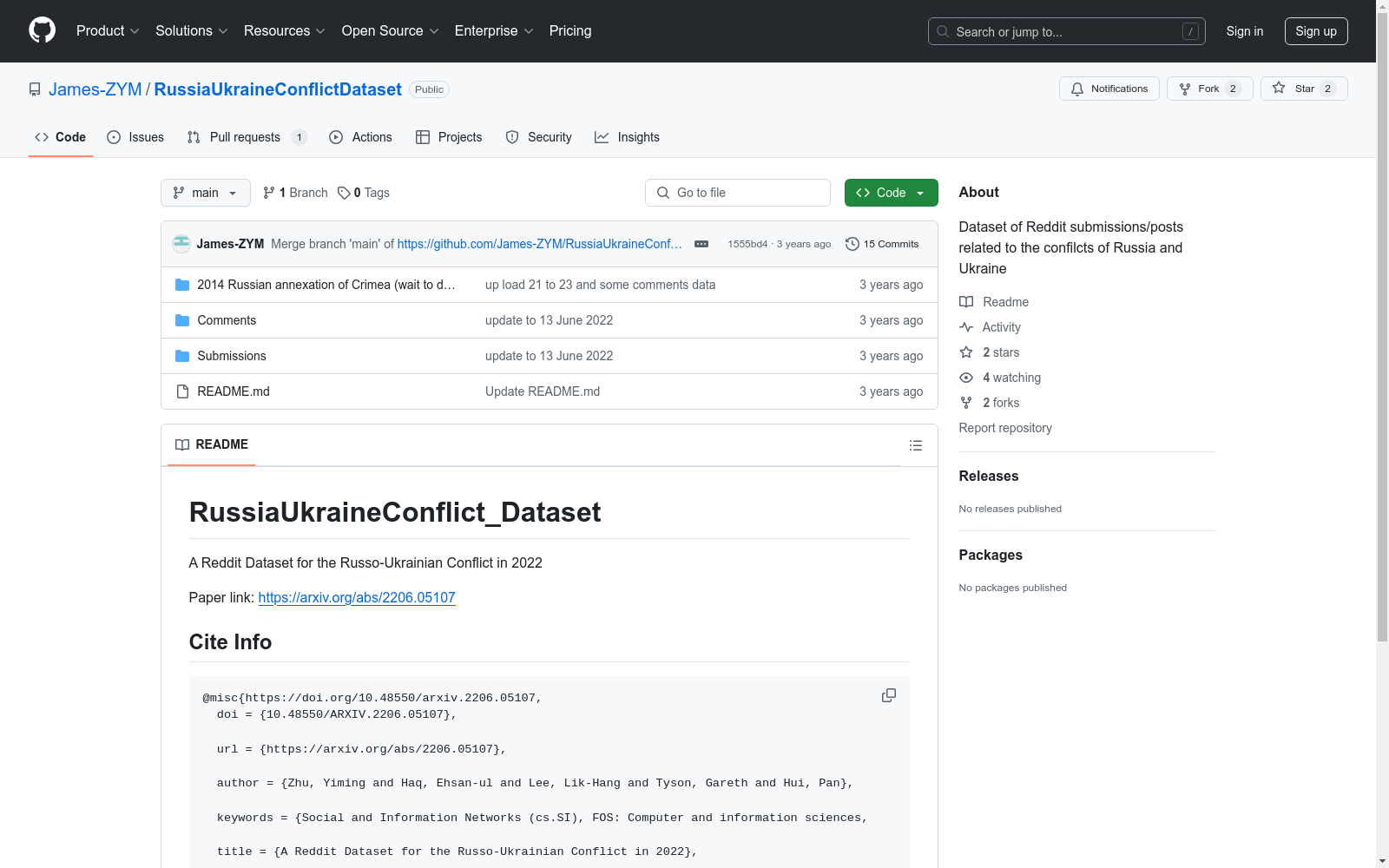Click the folder icon beside Submissions
Viewport: 1389px width, 868px height.
pyautogui.click(x=182, y=356)
